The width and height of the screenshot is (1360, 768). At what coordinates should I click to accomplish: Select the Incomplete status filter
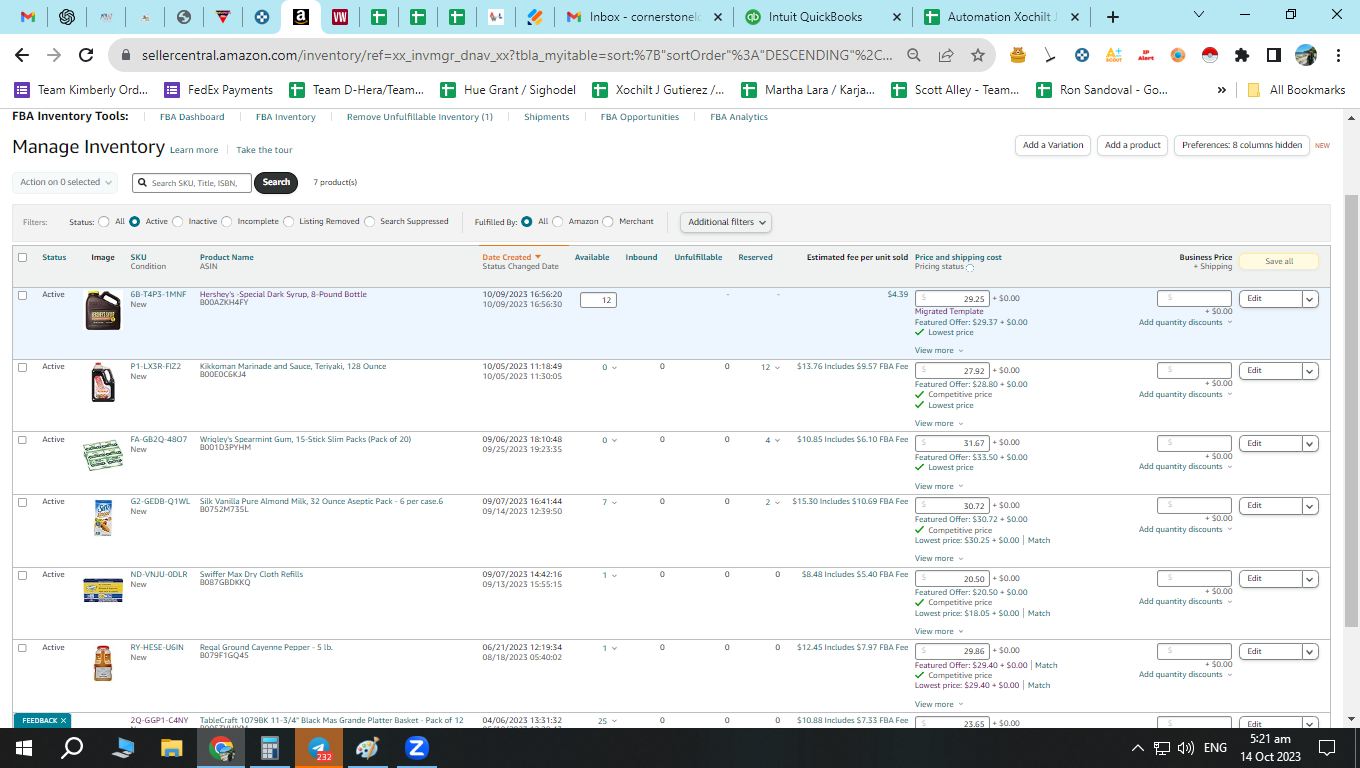click(x=227, y=222)
